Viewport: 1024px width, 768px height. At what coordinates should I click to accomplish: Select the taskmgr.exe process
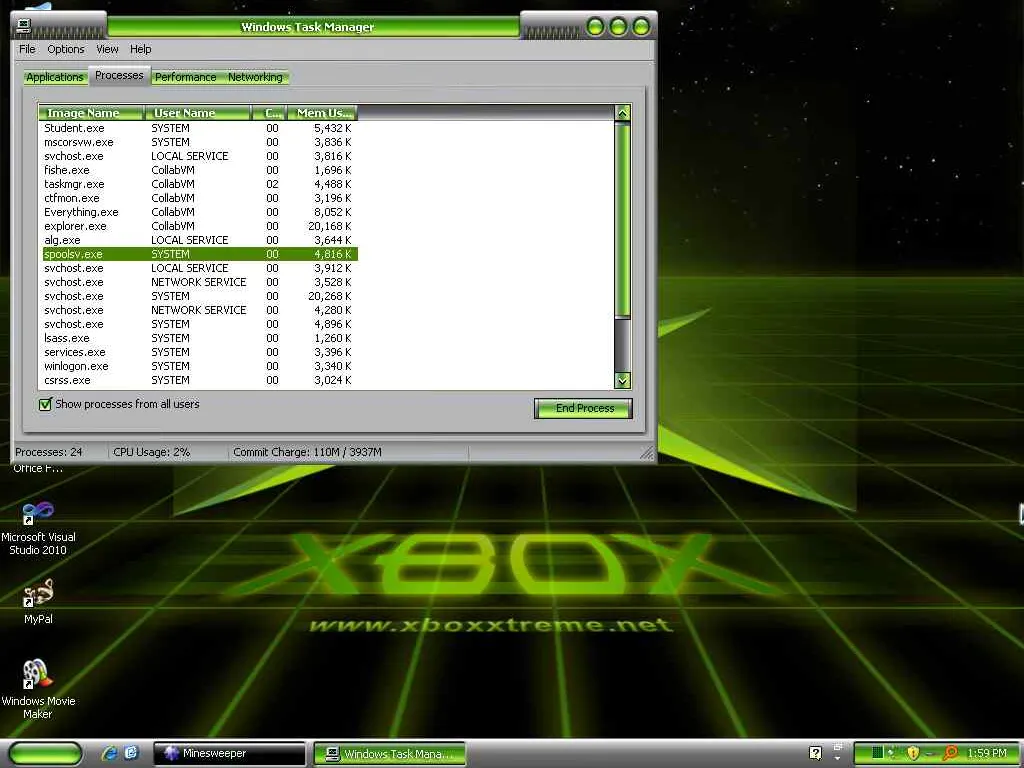(x=200, y=184)
